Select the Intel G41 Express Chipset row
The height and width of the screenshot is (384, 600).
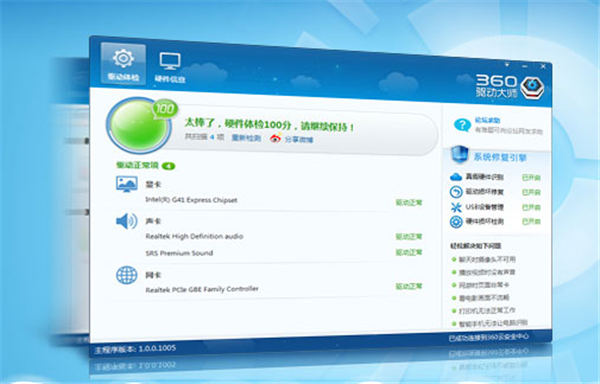[x=284, y=201]
